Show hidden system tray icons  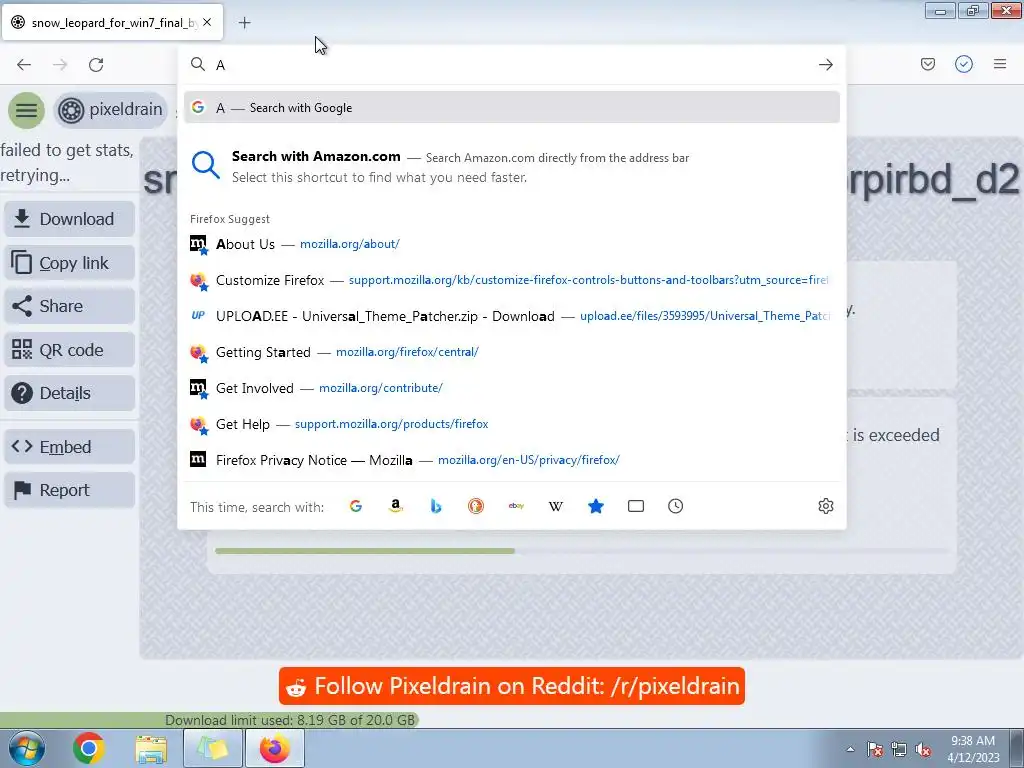click(850, 749)
